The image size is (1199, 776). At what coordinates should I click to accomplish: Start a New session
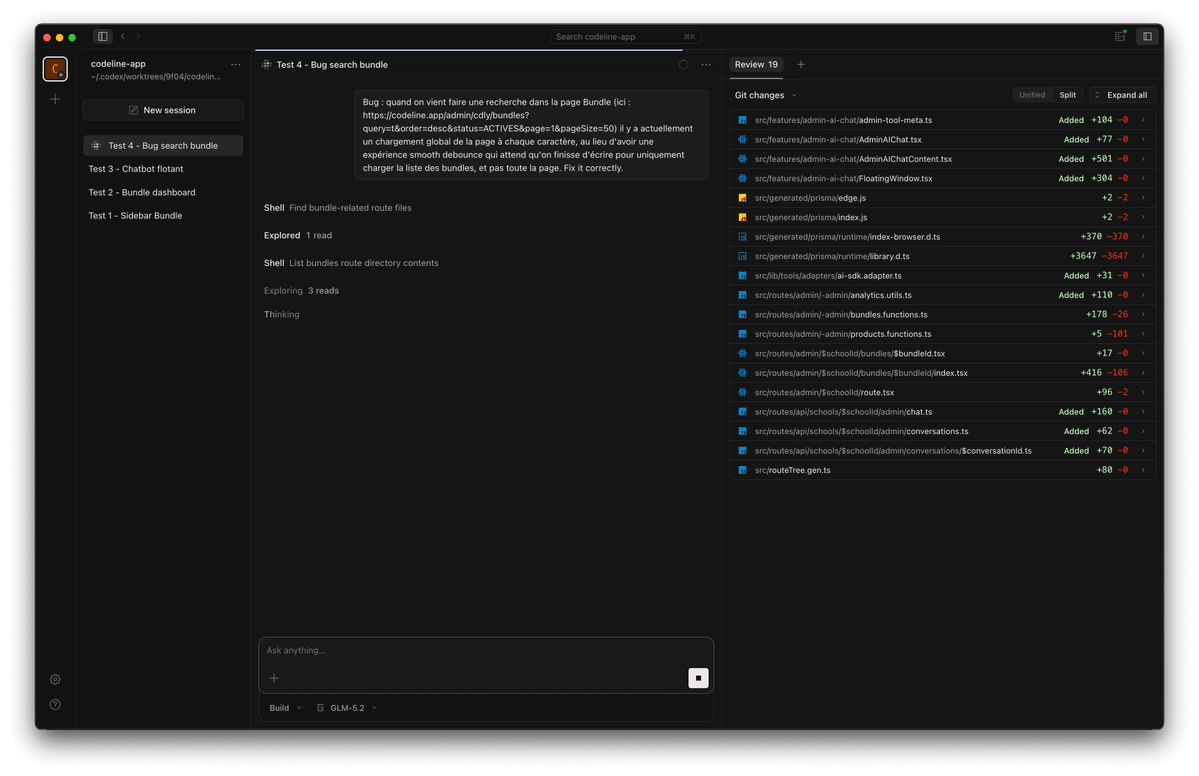[x=163, y=110]
